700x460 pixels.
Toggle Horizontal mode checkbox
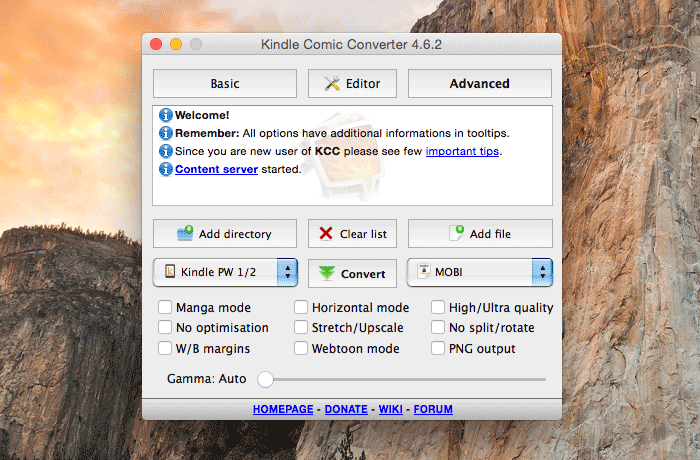pos(301,307)
